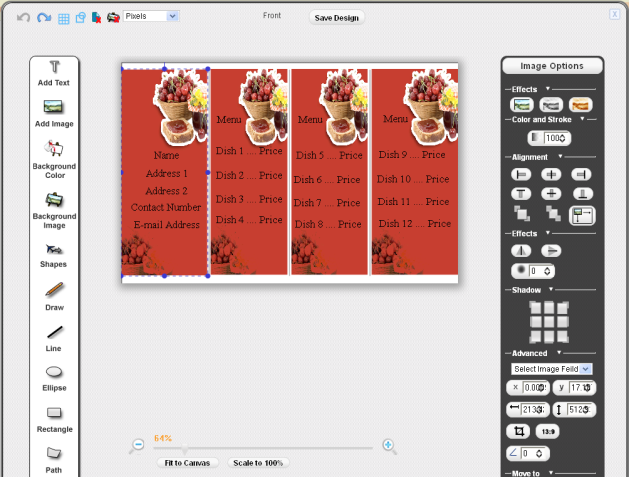Click Fit to Canvas button
This screenshot has height=477, width=629.
click(187, 463)
